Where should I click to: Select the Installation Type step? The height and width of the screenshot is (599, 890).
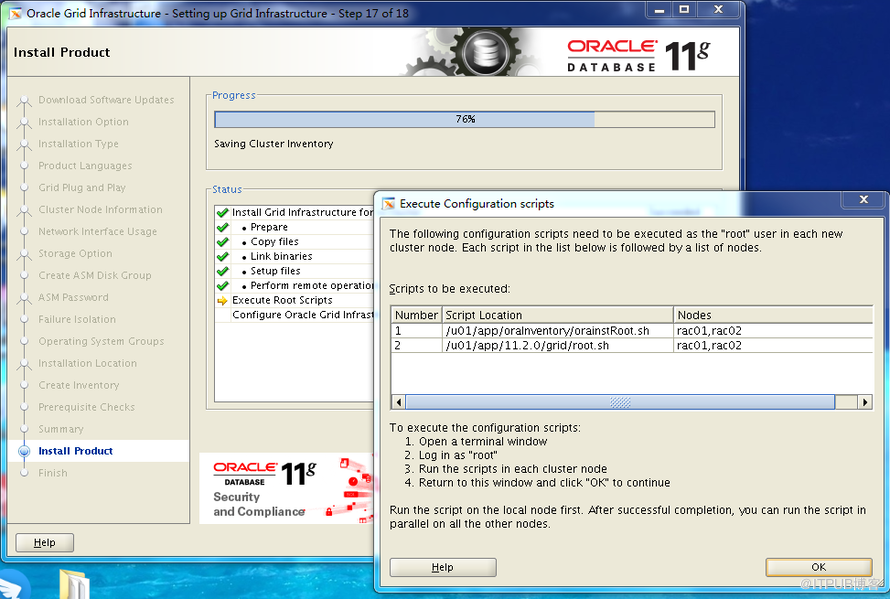coord(78,144)
